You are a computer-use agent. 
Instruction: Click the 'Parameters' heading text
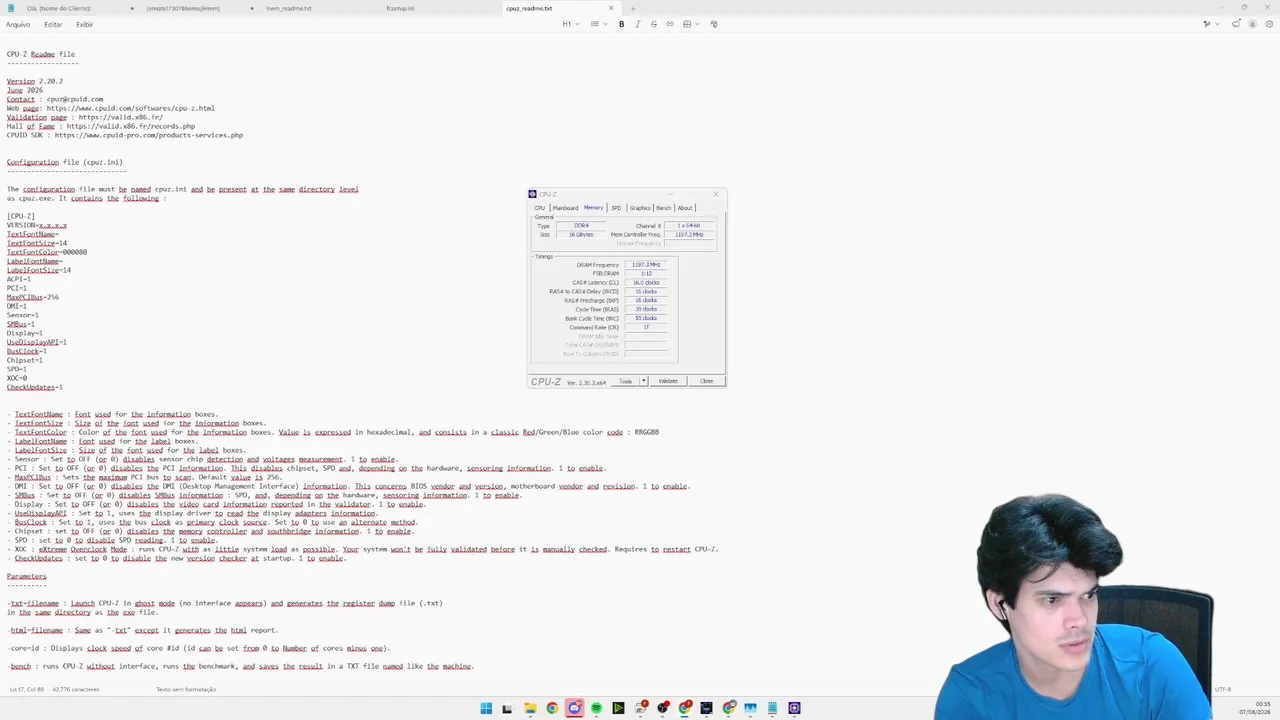coord(26,576)
